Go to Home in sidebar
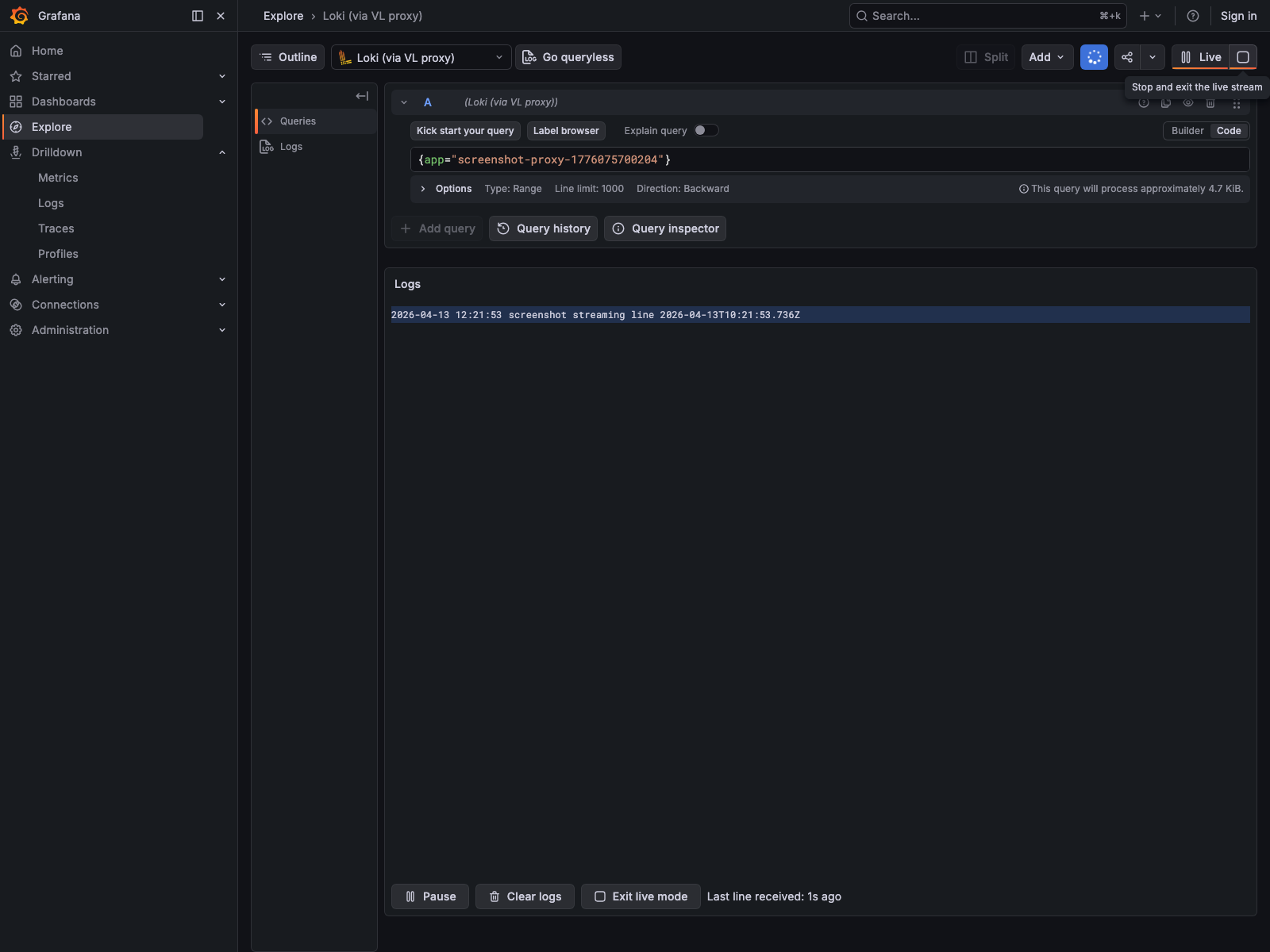 [x=48, y=51]
